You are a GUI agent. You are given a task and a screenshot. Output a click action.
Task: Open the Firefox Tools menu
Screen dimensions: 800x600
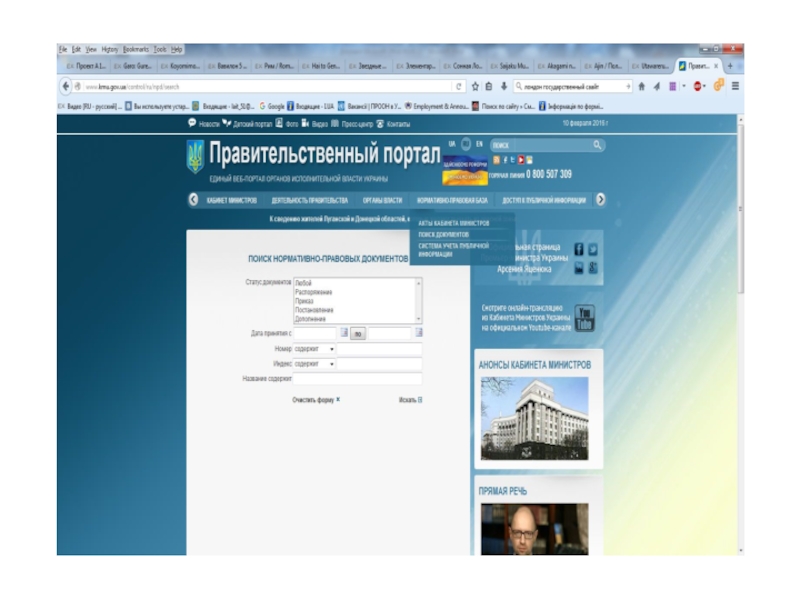click(x=160, y=49)
